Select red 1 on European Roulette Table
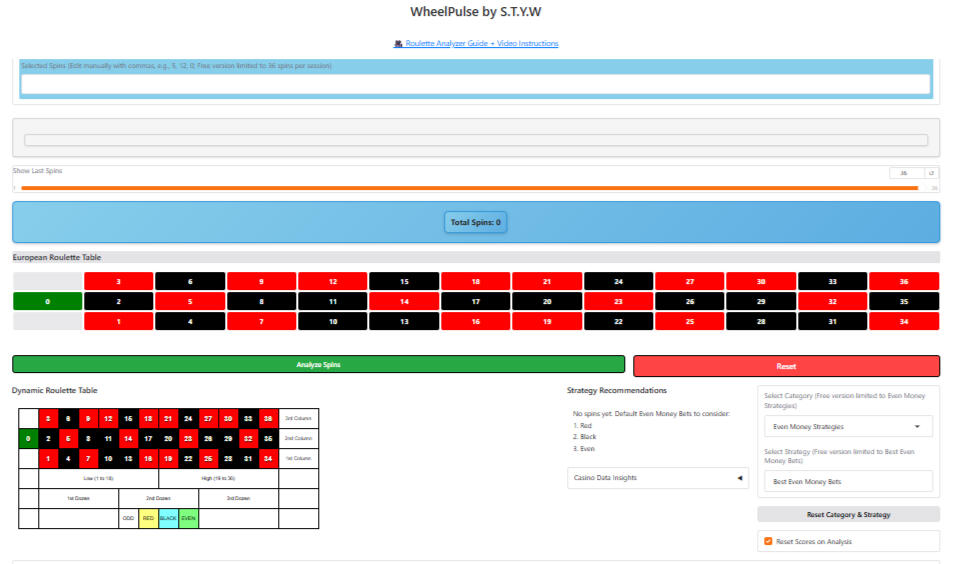The height and width of the screenshot is (564, 961). [x=119, y=321]
